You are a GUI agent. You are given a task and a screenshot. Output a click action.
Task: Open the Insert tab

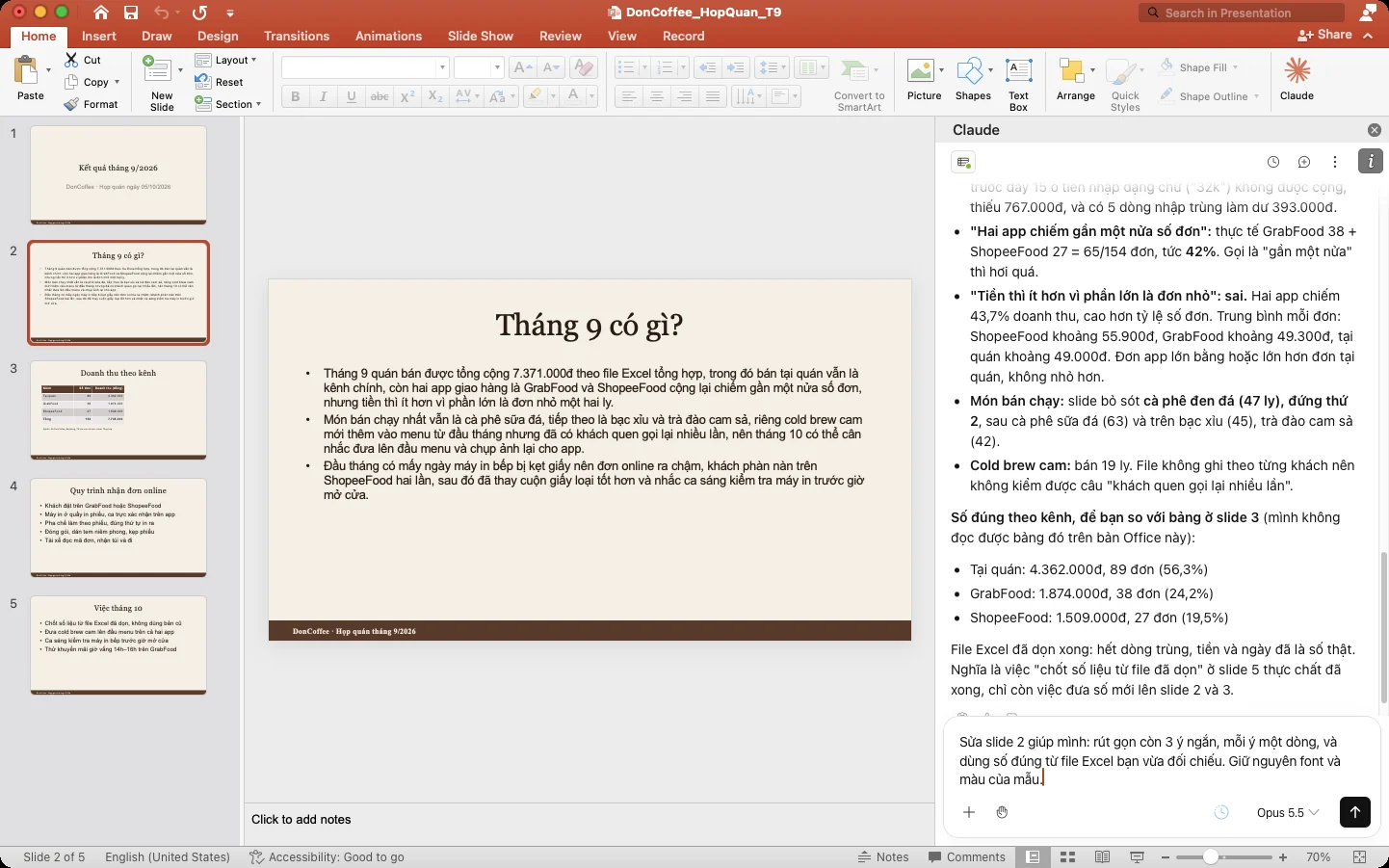pyautogui.click(x=99, y=36)
